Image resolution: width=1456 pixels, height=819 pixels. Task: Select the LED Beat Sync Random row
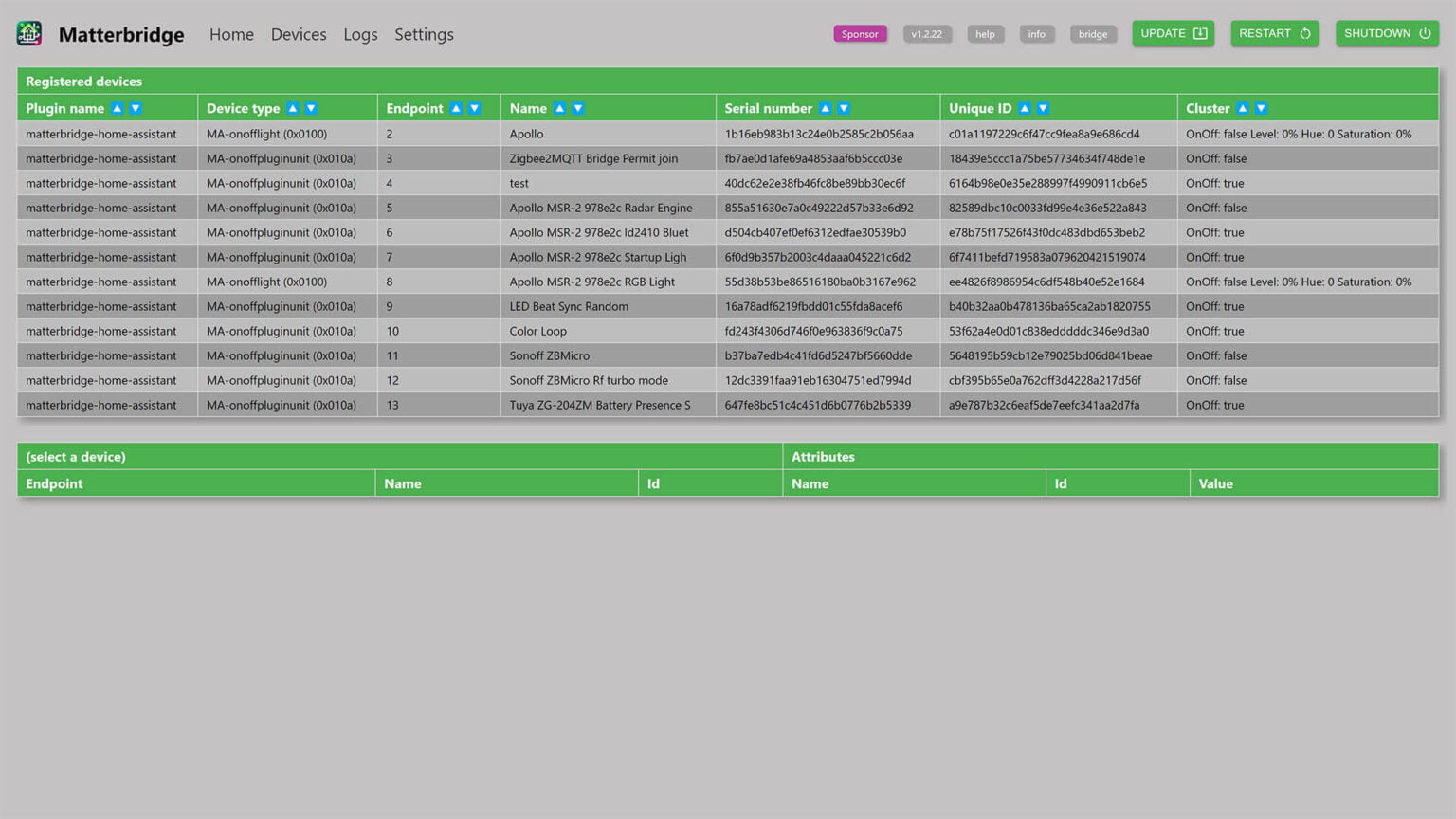pos(568,306)
